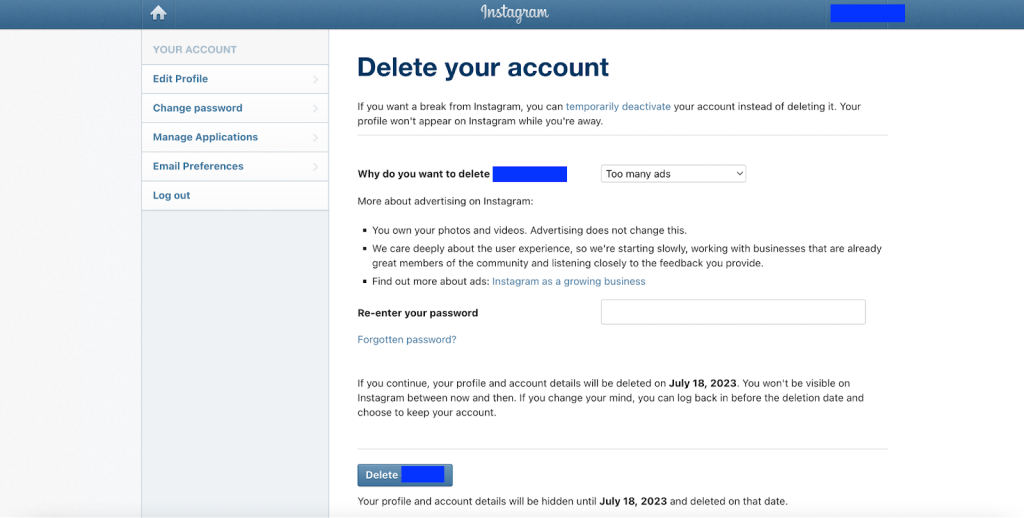The width and height of the screenshot is (1024, 518).
Task: Click the Re-enter your password field
Action: [x=732, y=312]
